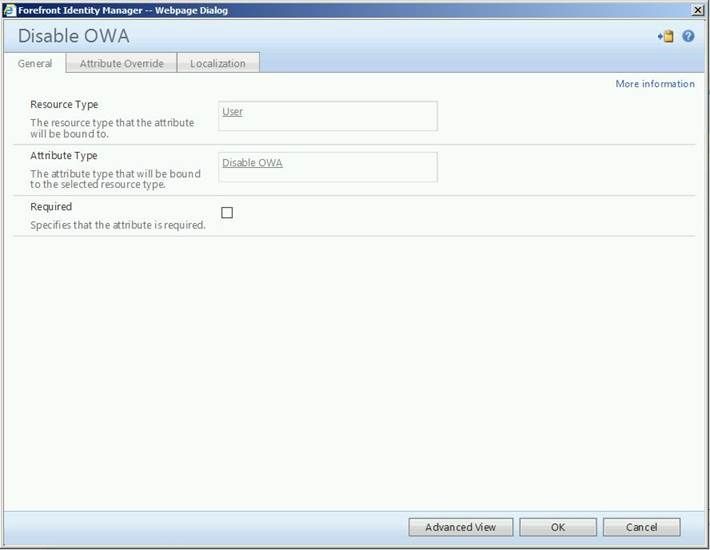This screenshot has width=710, height=550.
Task: Close the Webpage Dialog window
Action: click(698, 10)
